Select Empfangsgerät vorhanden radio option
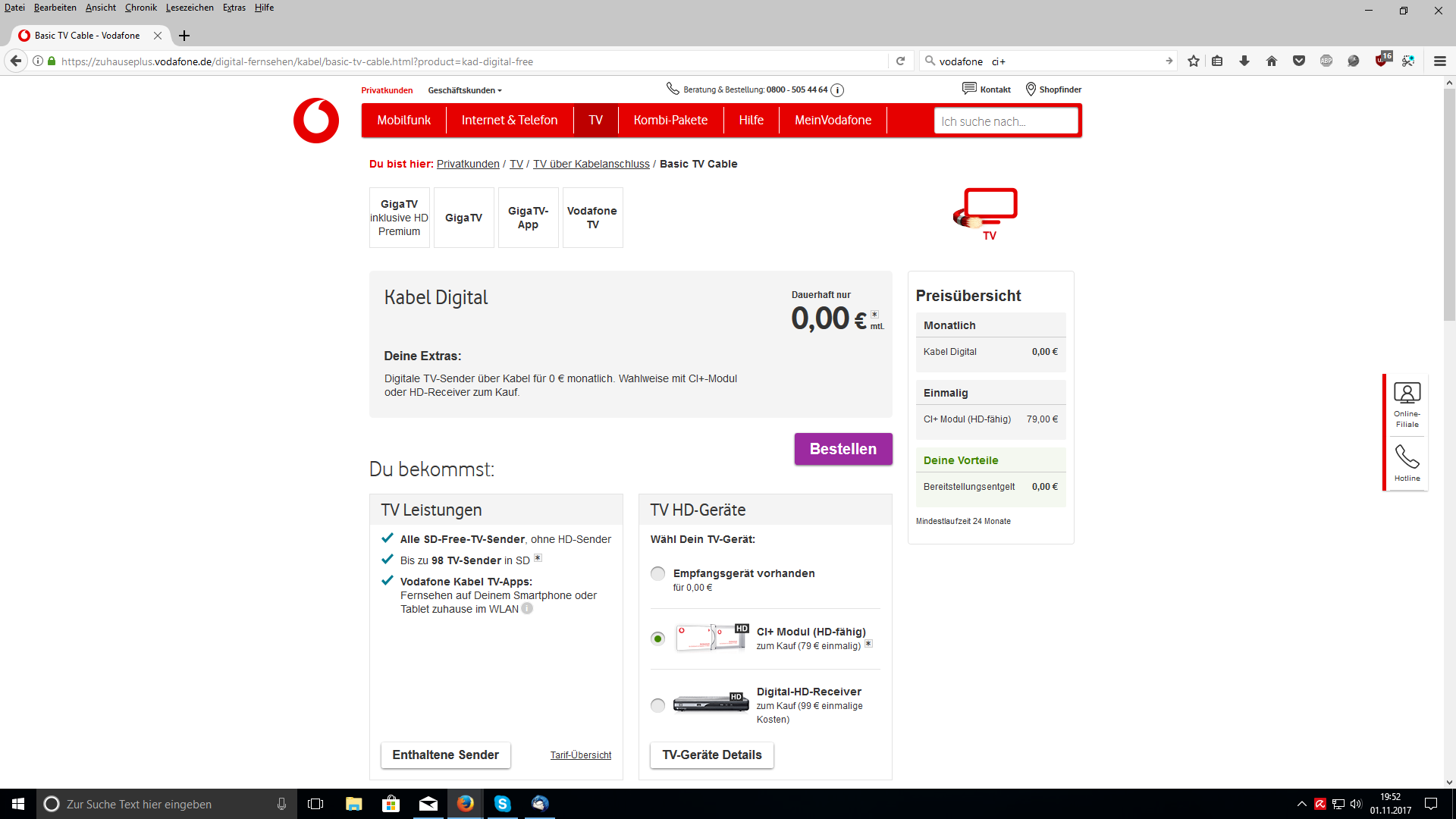The image size is (1456, 819). pyautogui.click(x=657, y=574)
